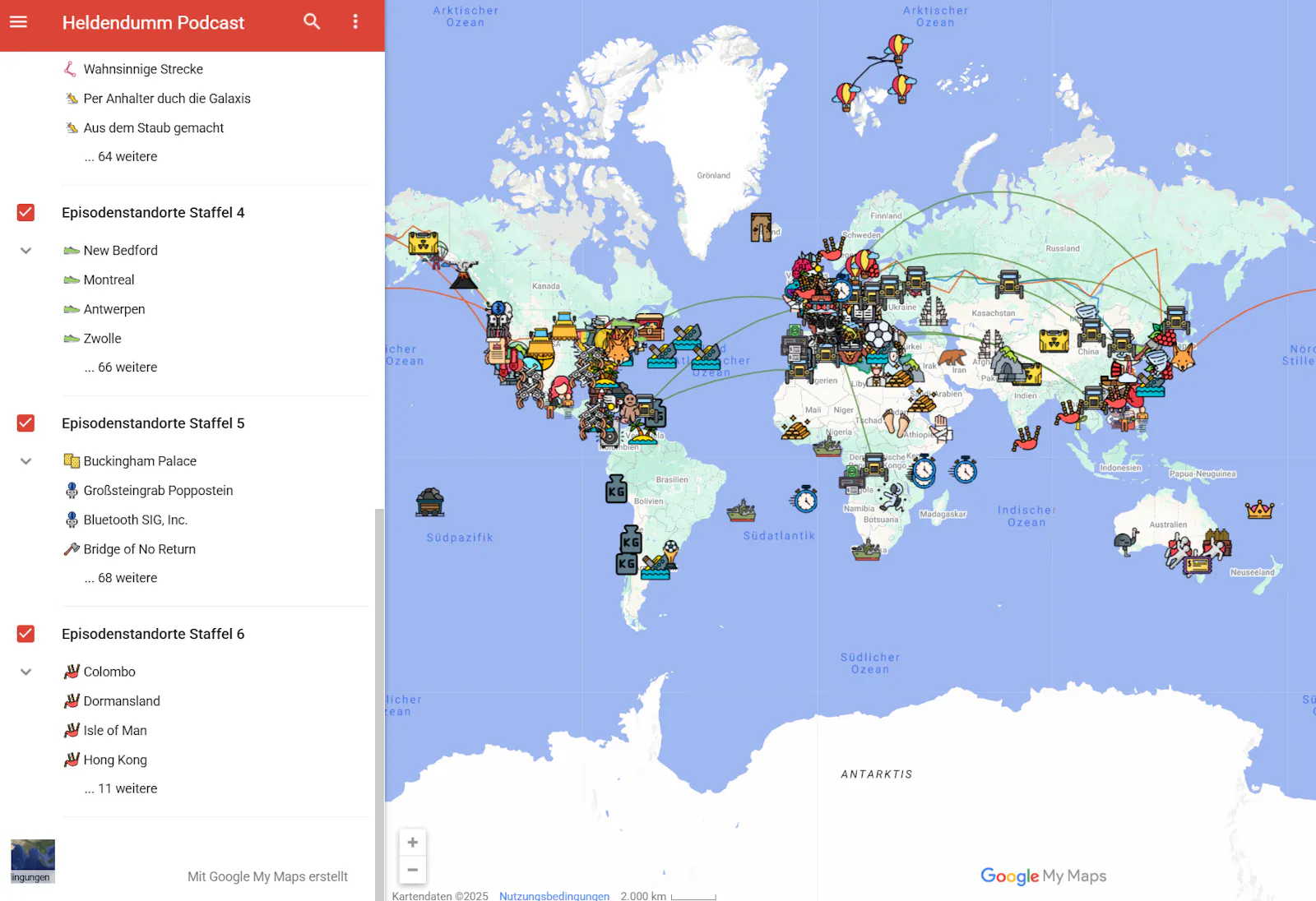
Task: Click the top hot air balloon marker
Action: (x=898, y=49)
